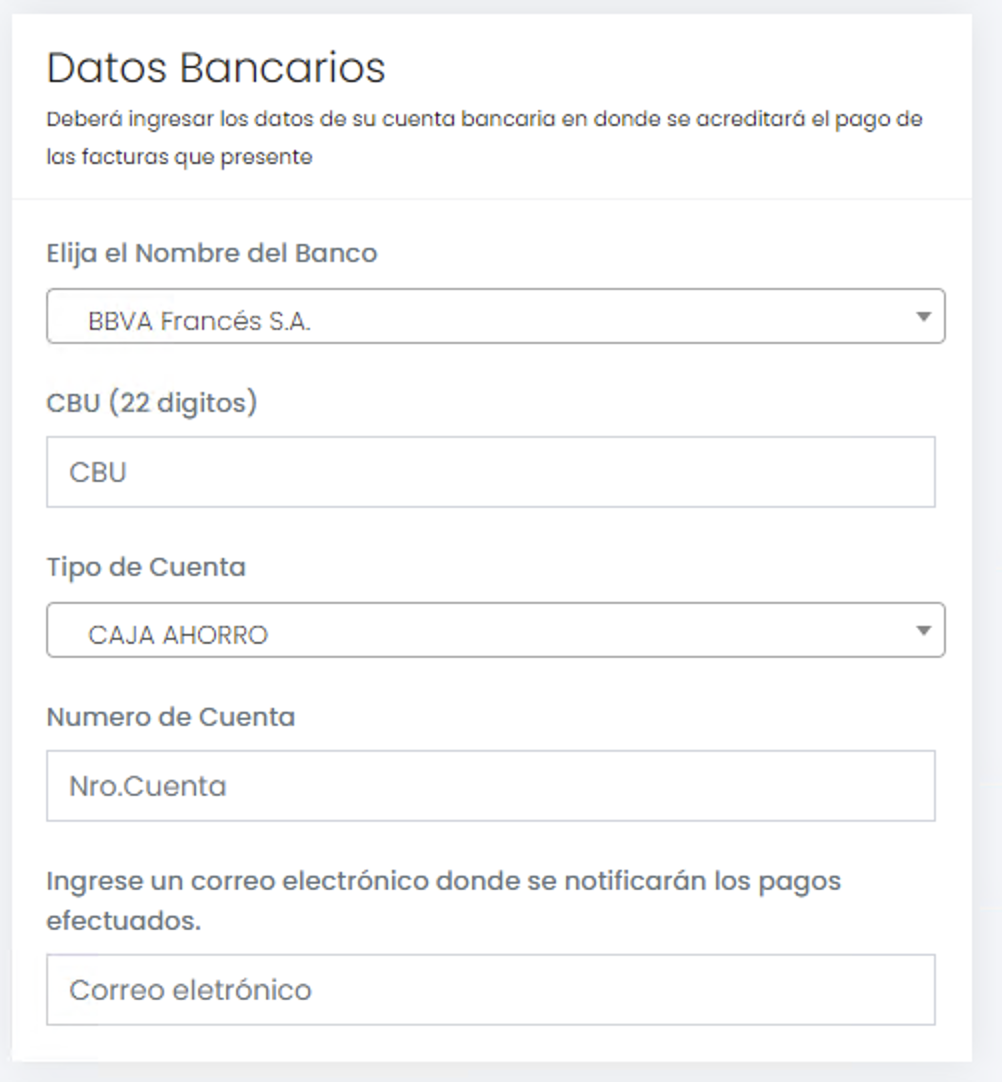Click the 'las facturas que presente' text line
The image size is (1002, 1082).
click(180, 157)
